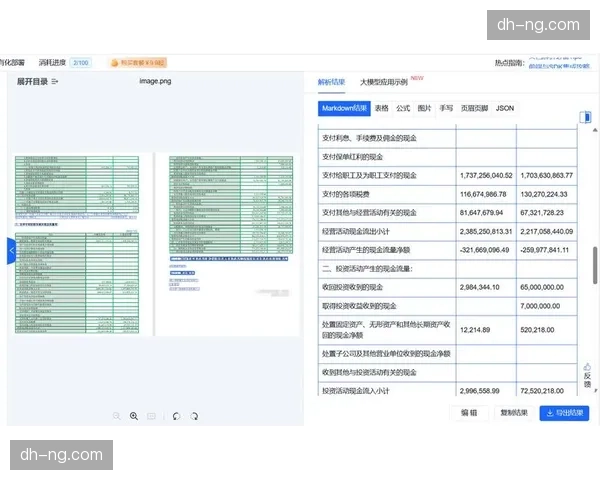The width and height of the screenshot is (600, 480).
Task: Click the value -321,669,096.49
Action: click(x=484, y=250)
